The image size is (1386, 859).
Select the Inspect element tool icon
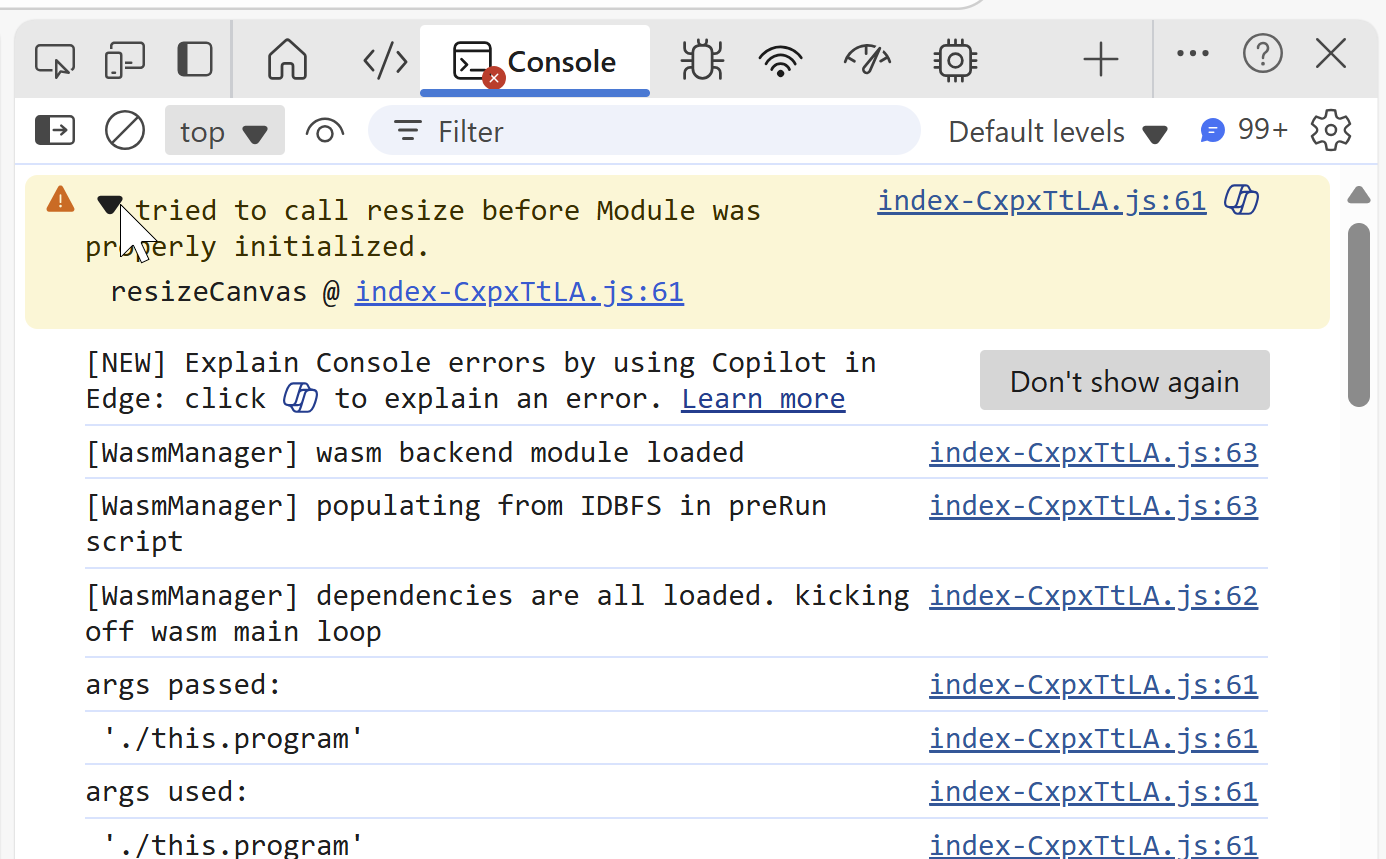click(x=54, y=61)
